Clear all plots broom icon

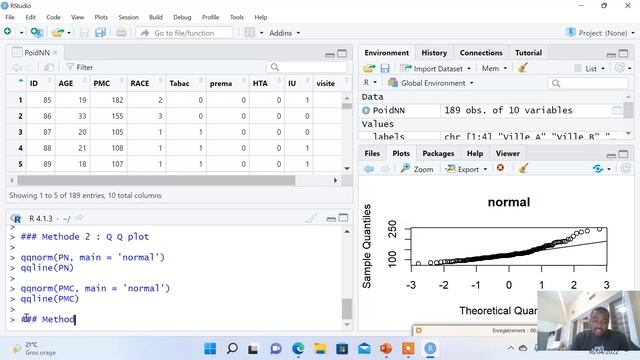(523, 168)
